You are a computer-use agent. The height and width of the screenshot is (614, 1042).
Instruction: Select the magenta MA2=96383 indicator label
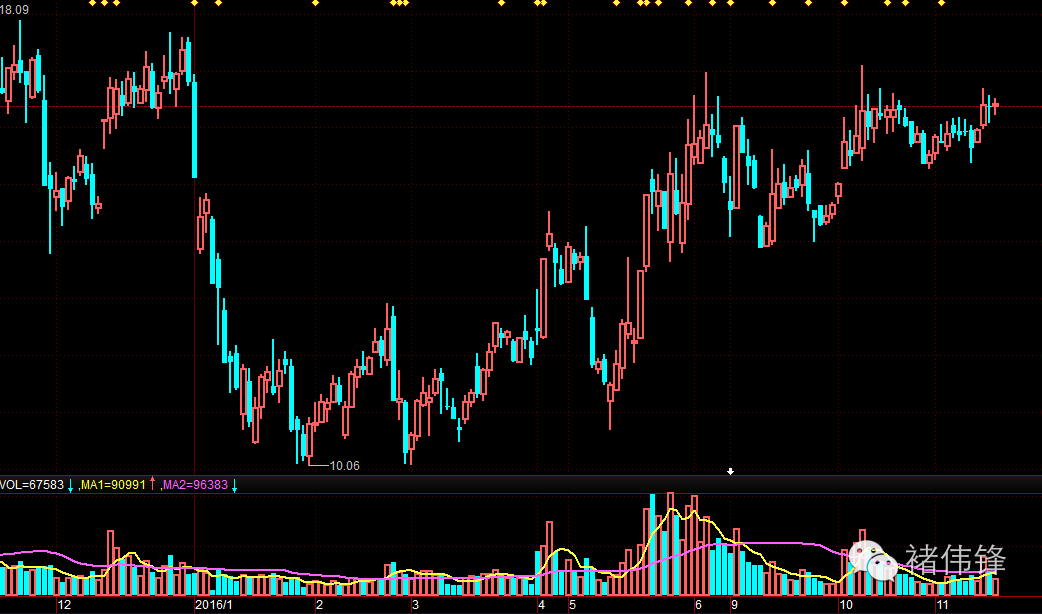195,485
